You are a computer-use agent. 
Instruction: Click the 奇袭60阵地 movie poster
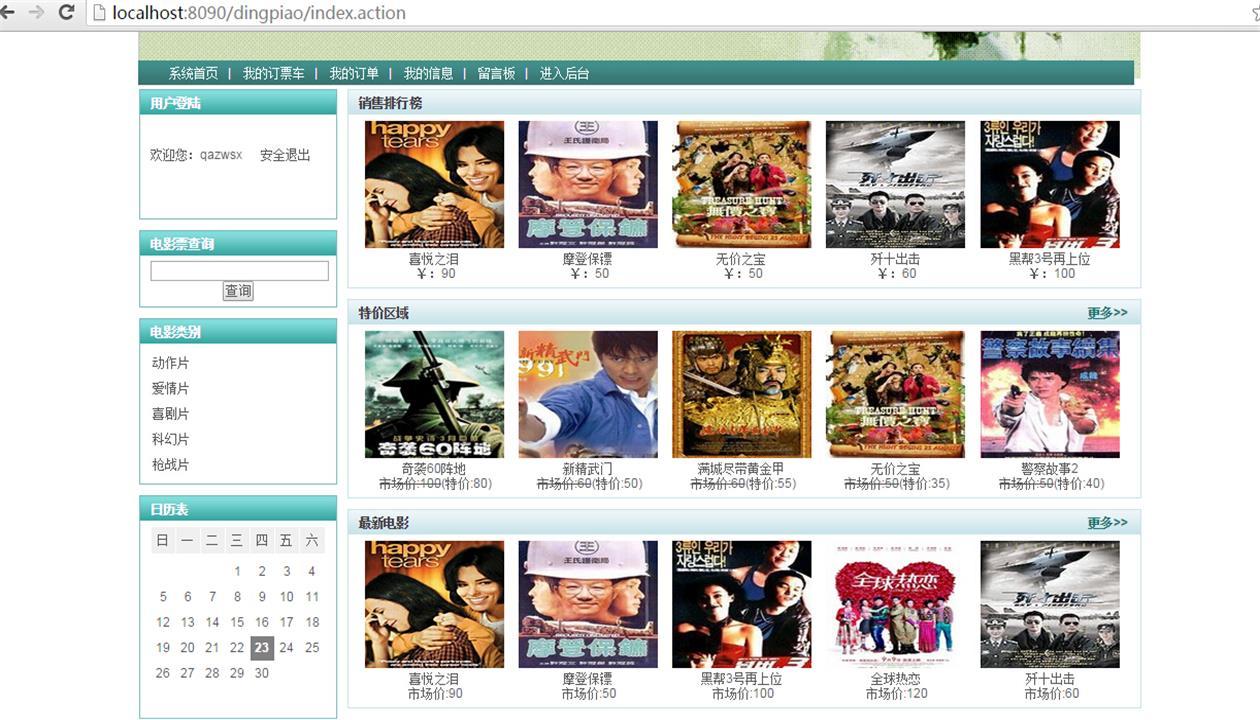(x=434, y=394)
